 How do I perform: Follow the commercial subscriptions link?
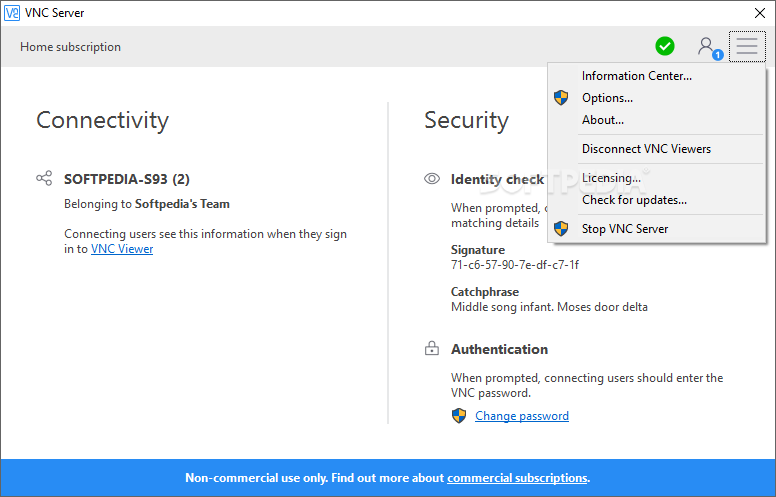[517, 478]
